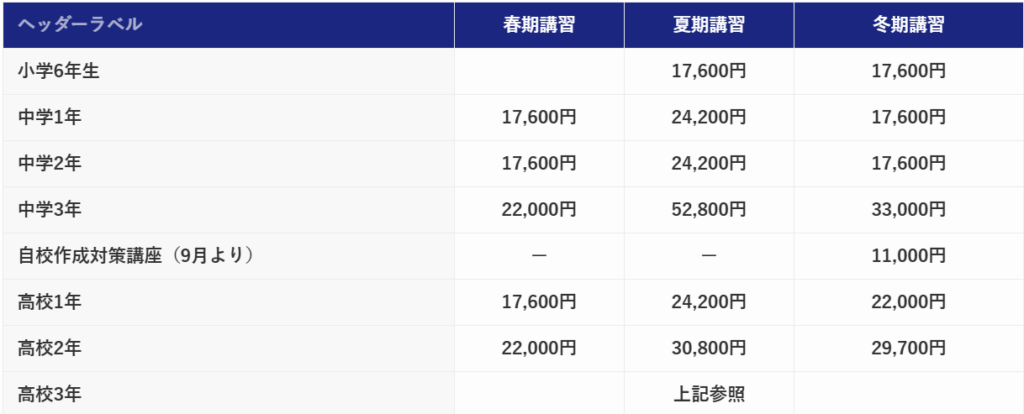The image size is (1024, 414).
Task: Click the 33,000円 winter price cell
Action: pos(908,209)
